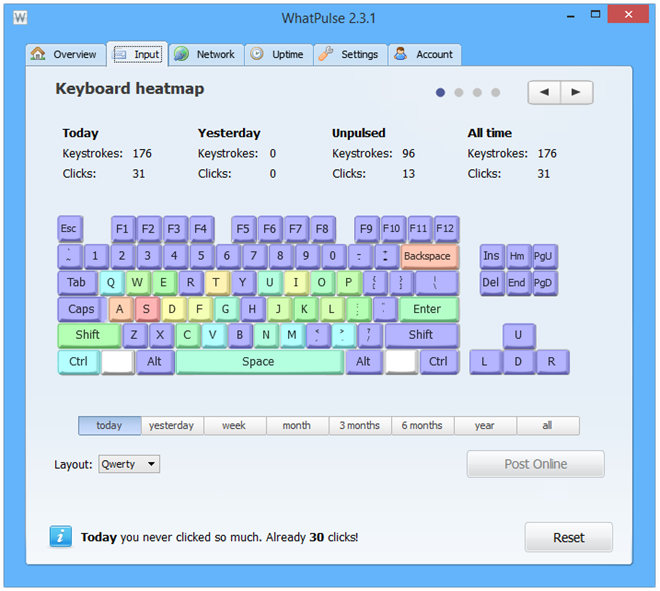Click the green Enter key
660x591 pixels.
[x=428, y=309]
